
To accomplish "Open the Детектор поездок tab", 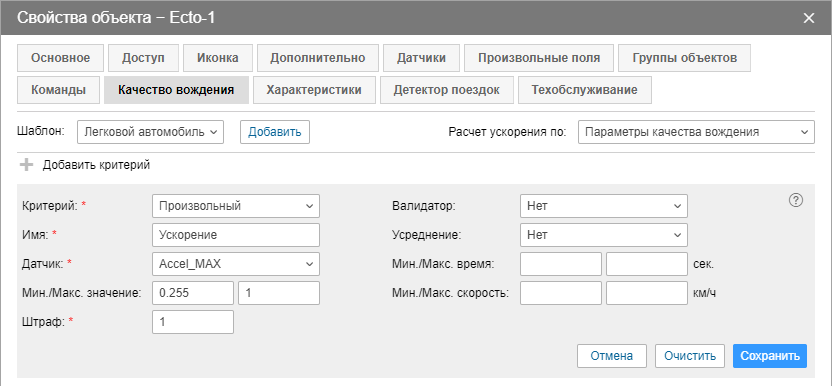I will 447,90.
